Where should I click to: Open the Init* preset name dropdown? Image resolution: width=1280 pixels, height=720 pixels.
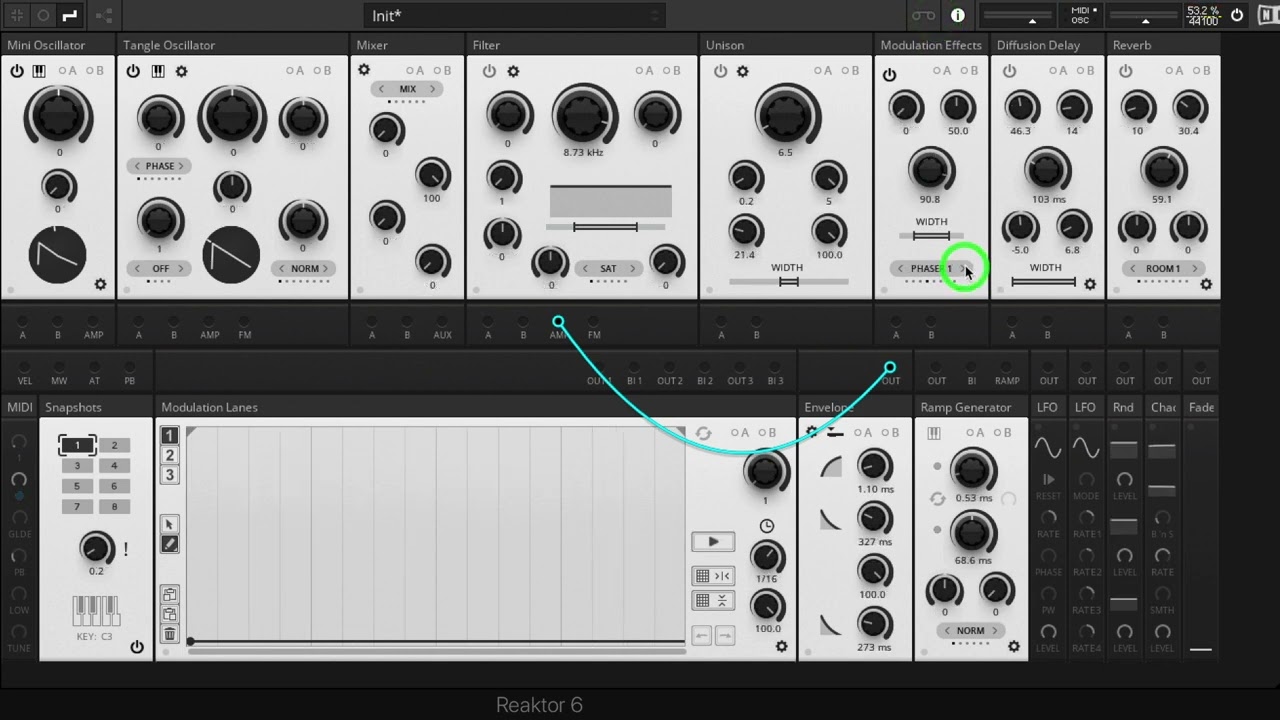[x=514, y=16]
